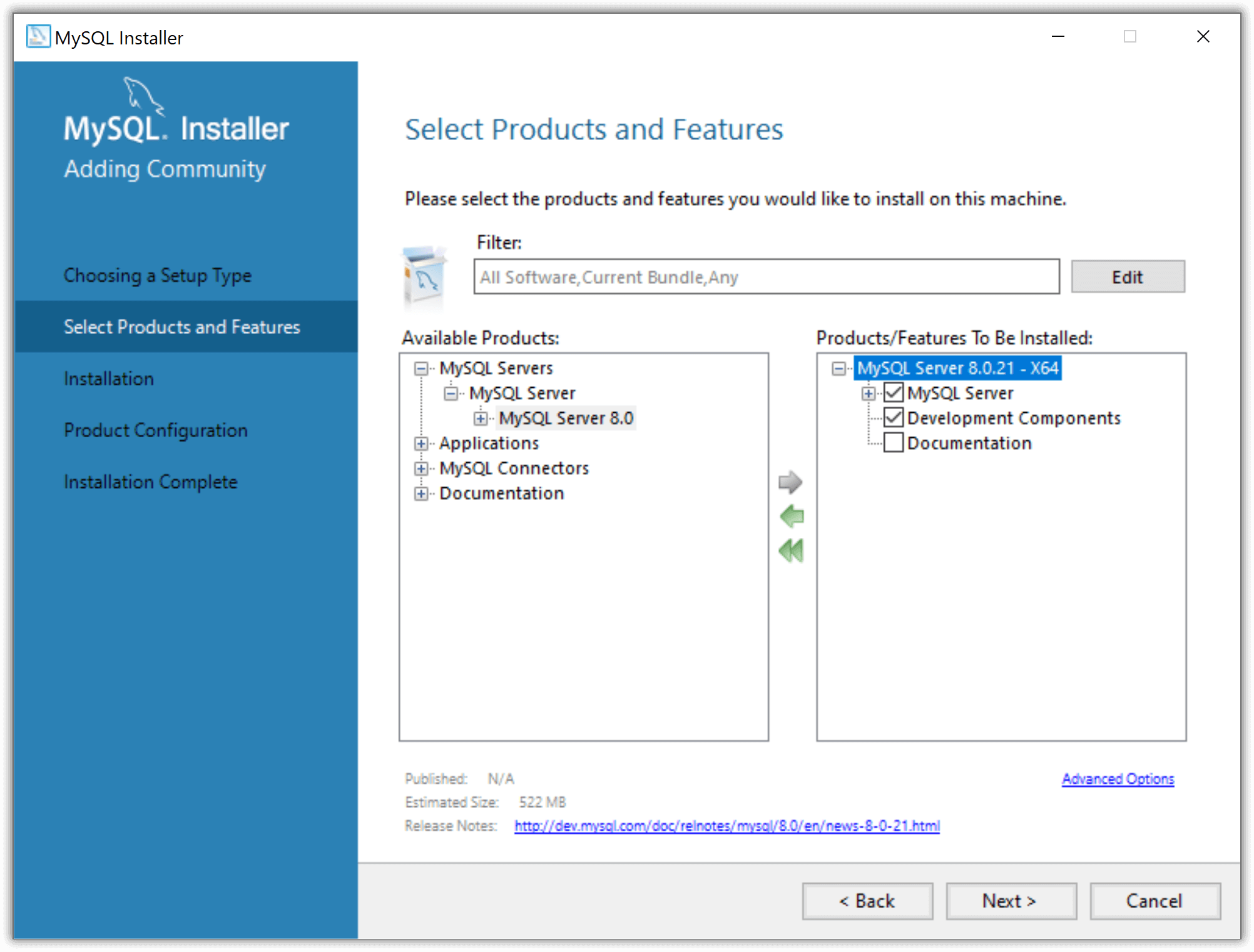Viewport: 1254px width, 952px height.
Task: Expand the Documentation node in Available Products
Action: (421, 494)
